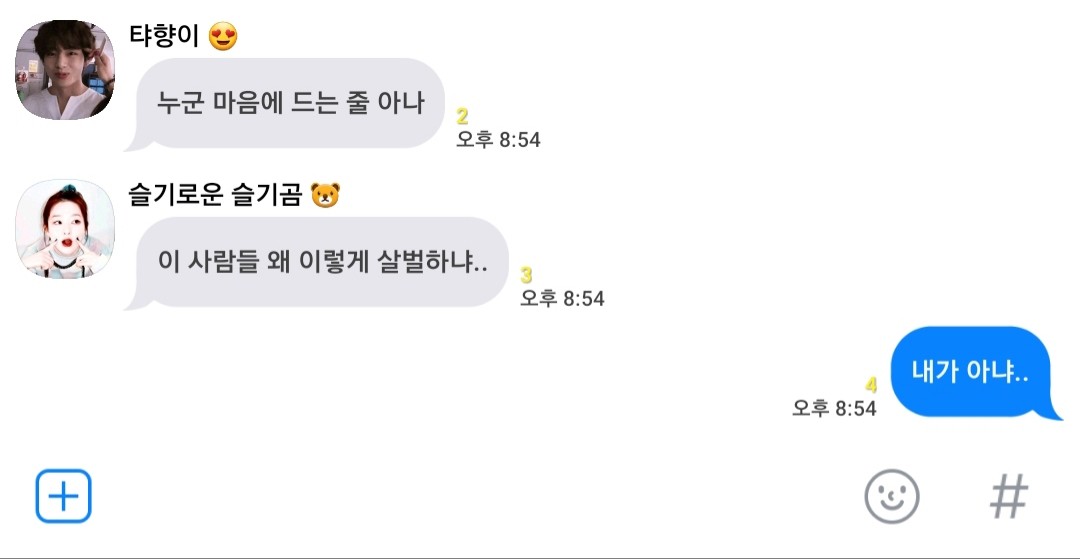Tap the hashtag search icon
The width and height of the screenshot is (1080, 559).
pos(1009,496)
